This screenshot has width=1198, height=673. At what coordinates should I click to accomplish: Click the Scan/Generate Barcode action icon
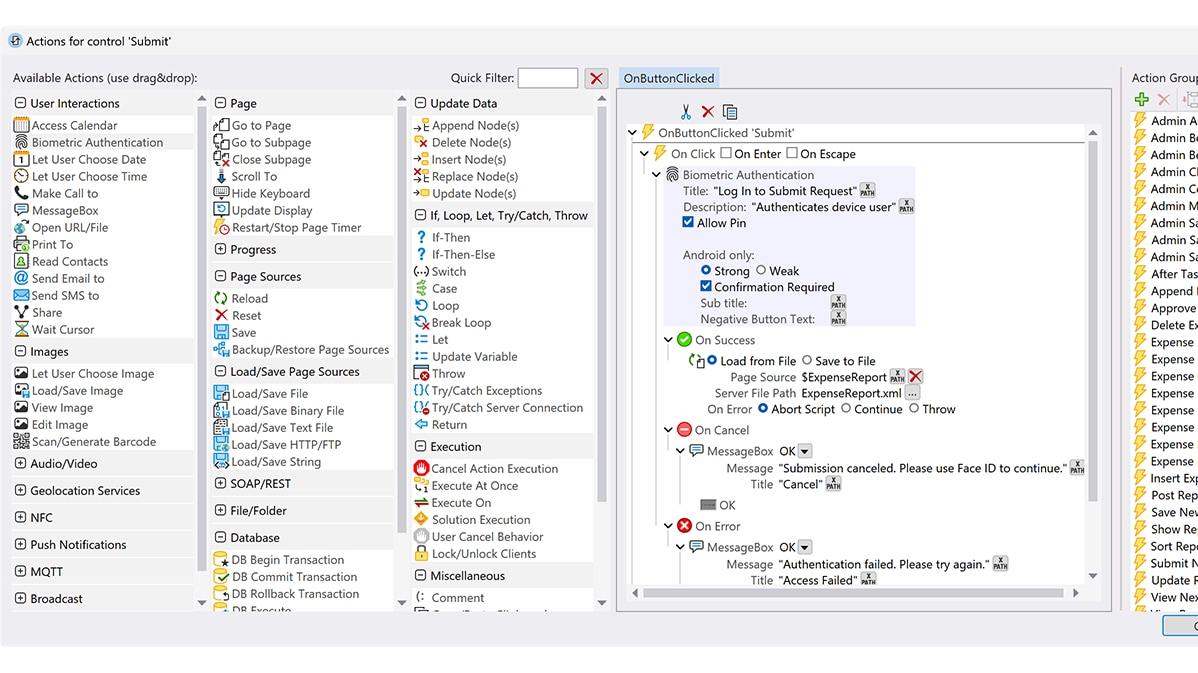(x=22, y=442)
